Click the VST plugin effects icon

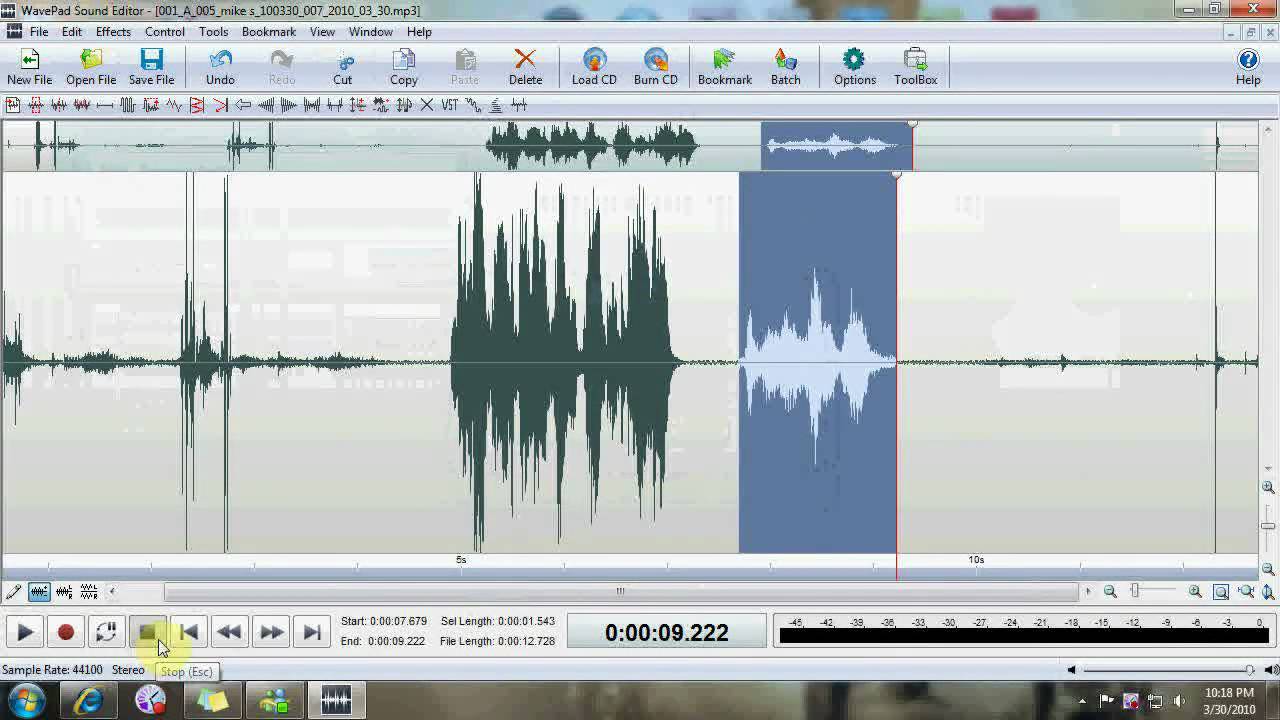450,105
